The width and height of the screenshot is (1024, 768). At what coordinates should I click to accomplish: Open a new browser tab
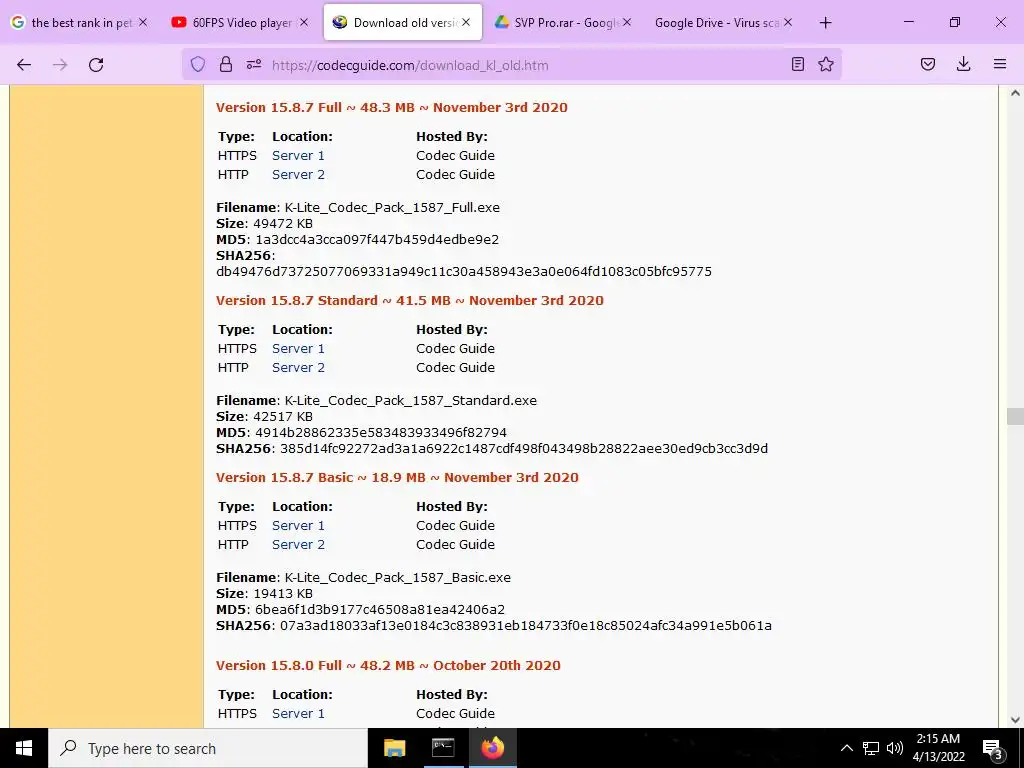pyautogui.click(x=825, y=23)
